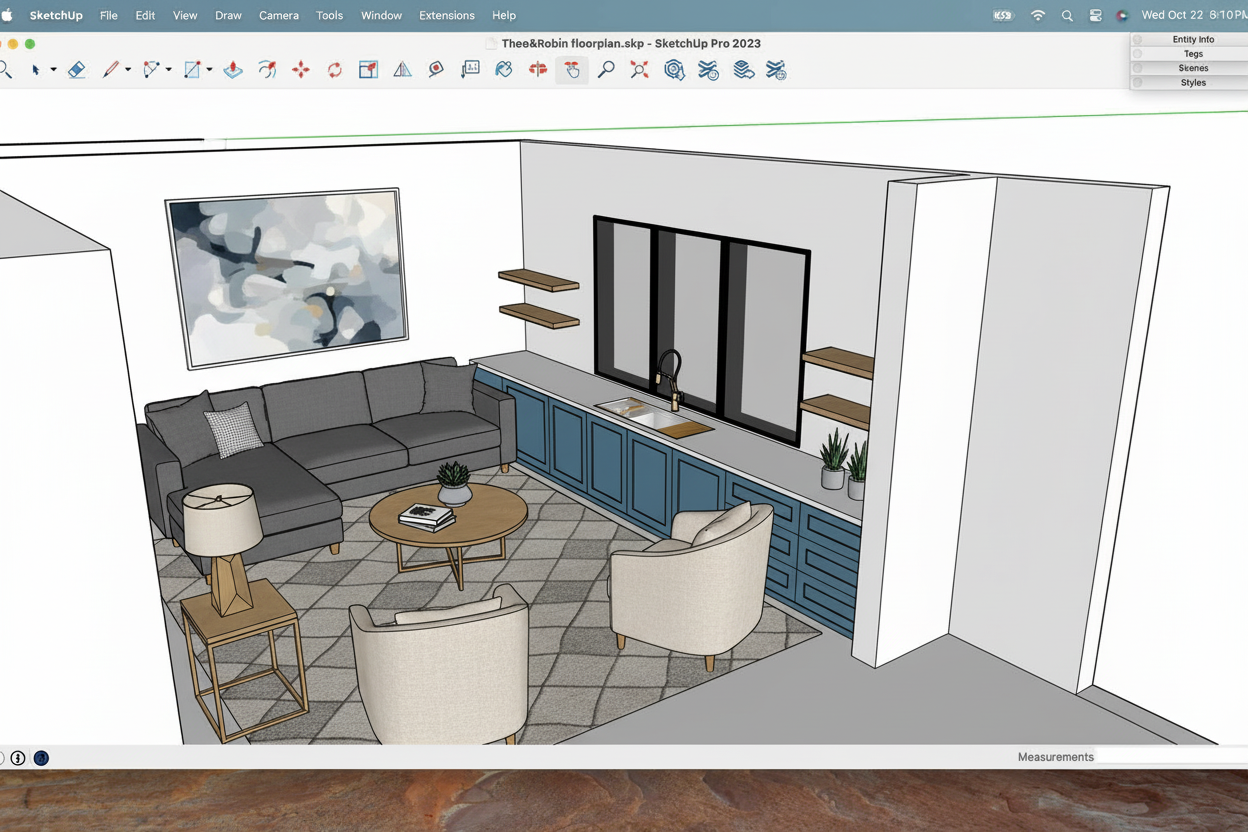Open the Extensions menu
The height and width of the screenshot is (832, 1248).
tap(446, 16)
